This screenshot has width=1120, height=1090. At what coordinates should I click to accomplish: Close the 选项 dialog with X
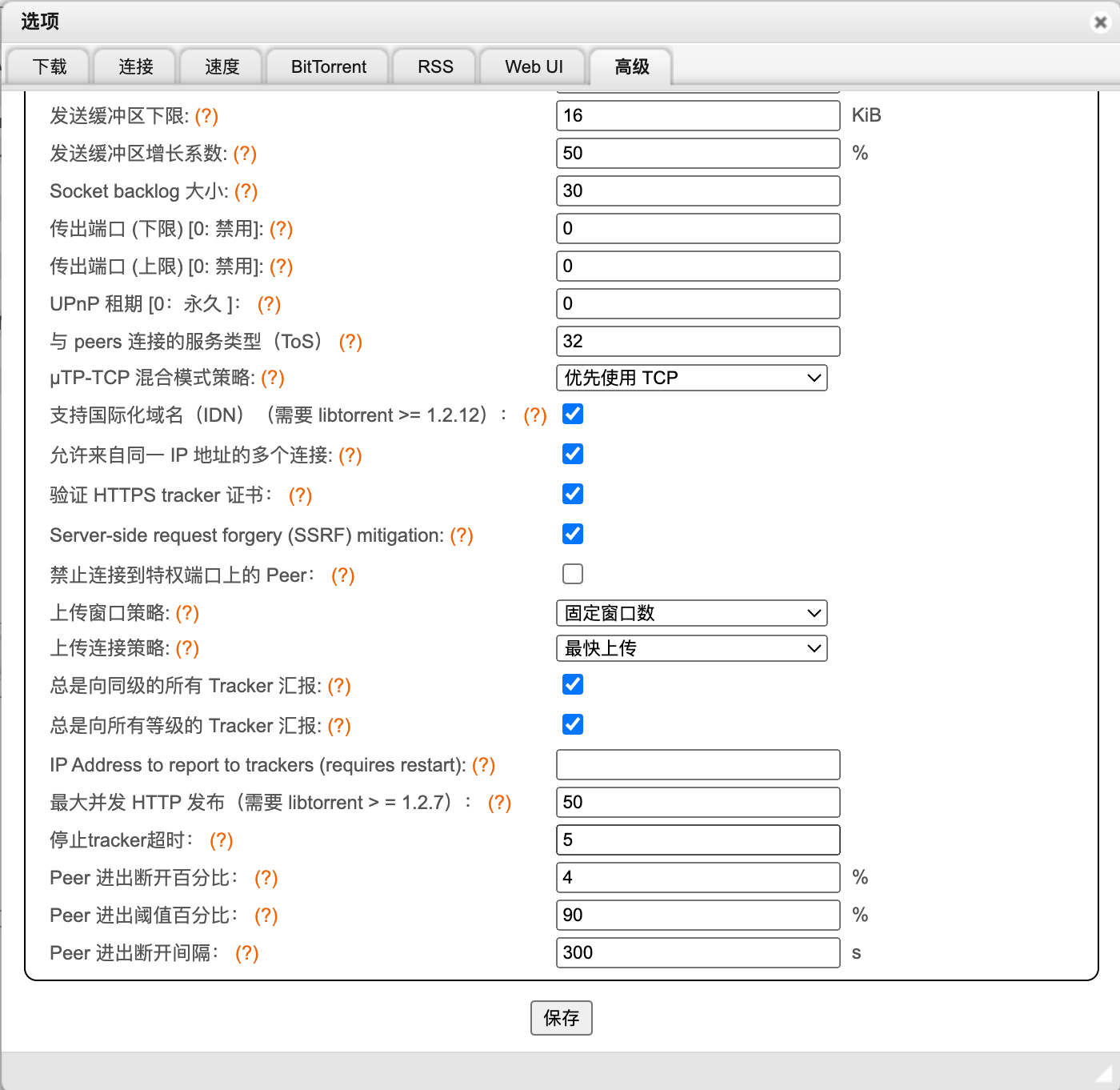[1101, 22]
